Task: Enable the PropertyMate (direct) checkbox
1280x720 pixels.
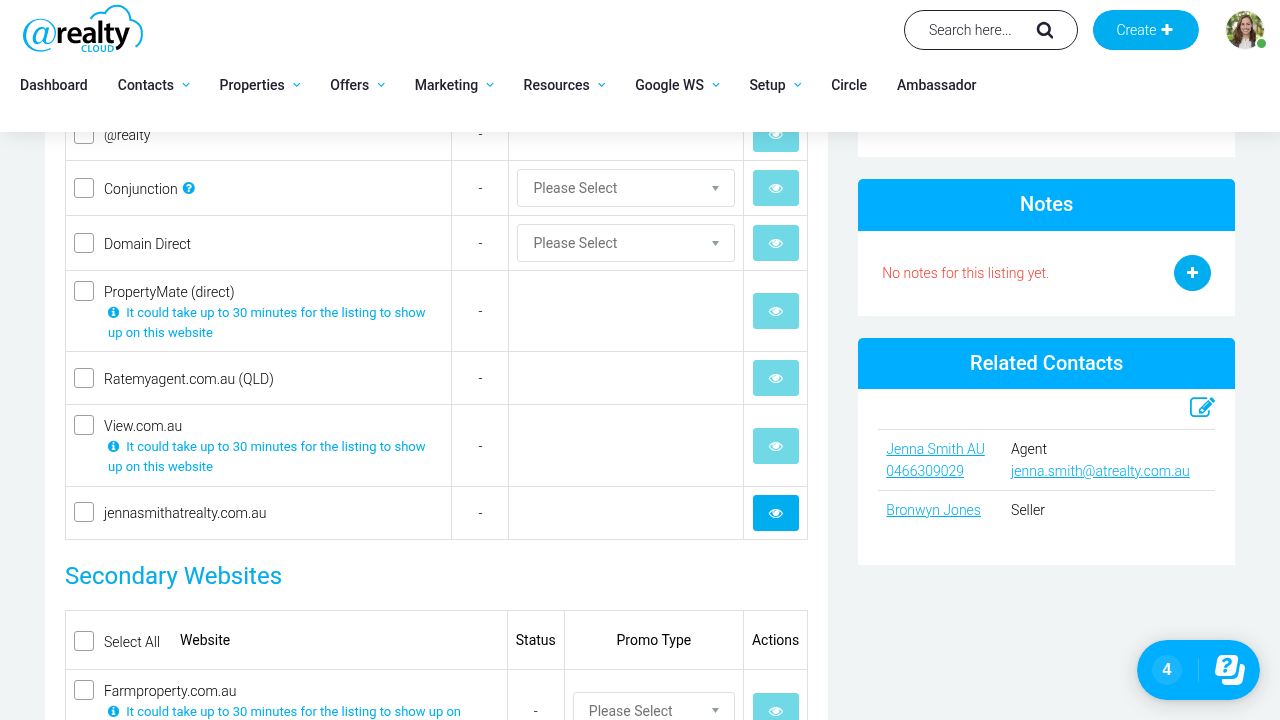Action: [x=84, y=291]
